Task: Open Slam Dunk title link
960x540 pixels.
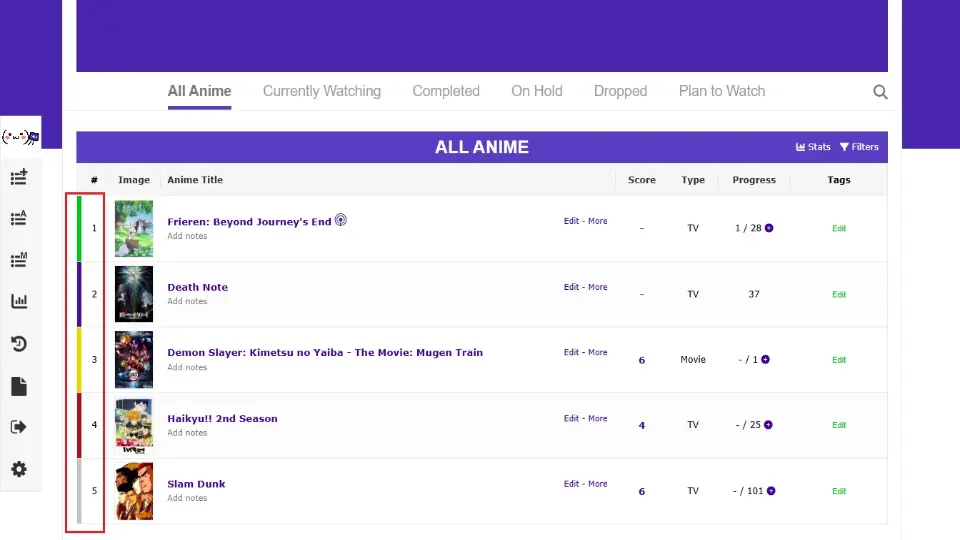Action: (x=196, y=484)
